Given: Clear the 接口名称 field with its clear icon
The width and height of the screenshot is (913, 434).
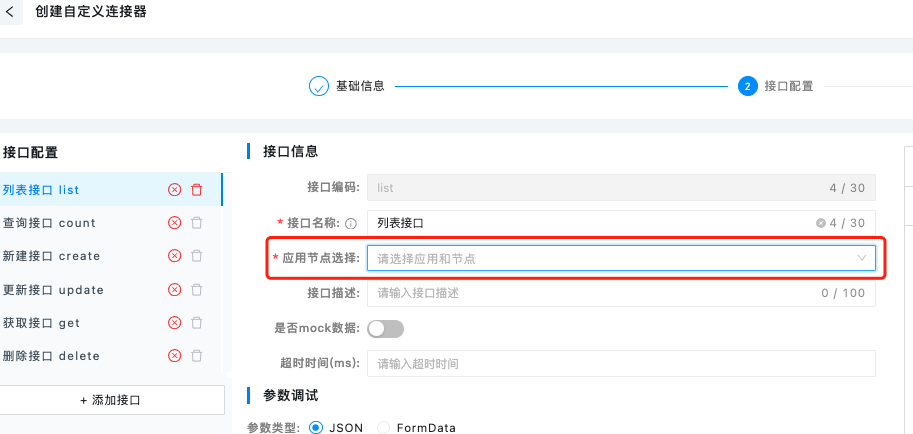Looking at the screenshot, I should pos(820,223).
